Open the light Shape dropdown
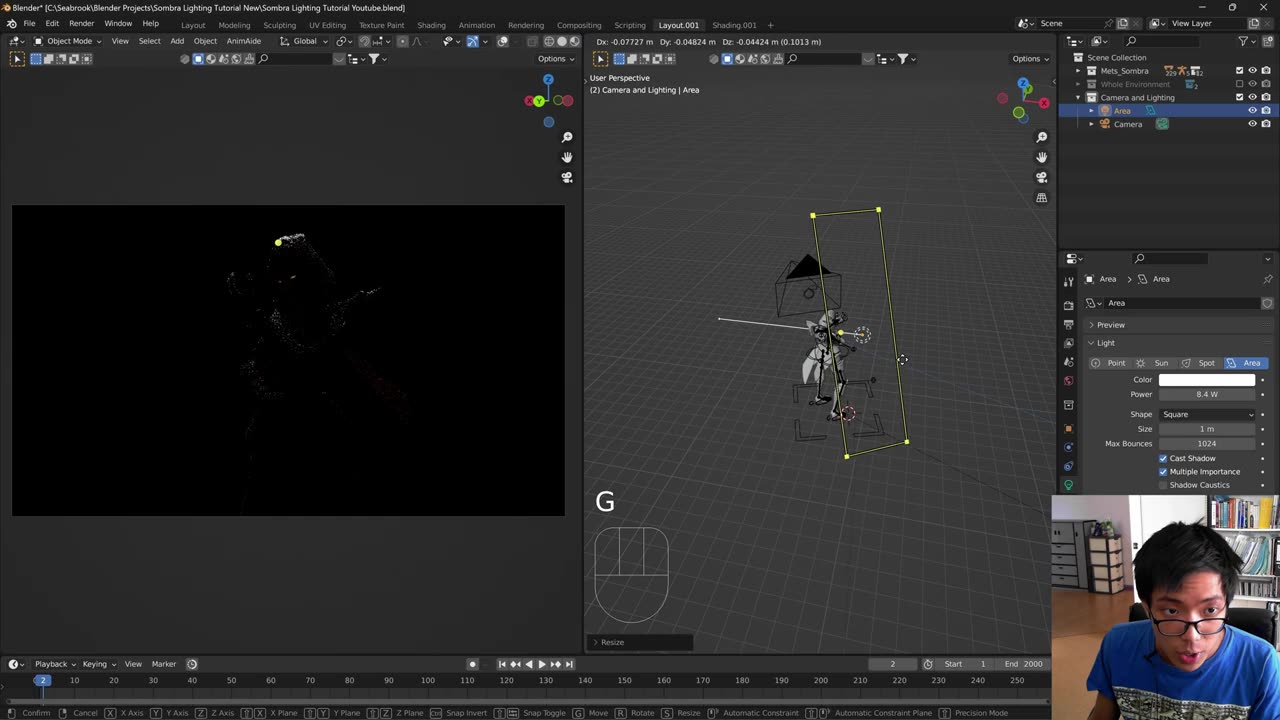 [1207, 414]
